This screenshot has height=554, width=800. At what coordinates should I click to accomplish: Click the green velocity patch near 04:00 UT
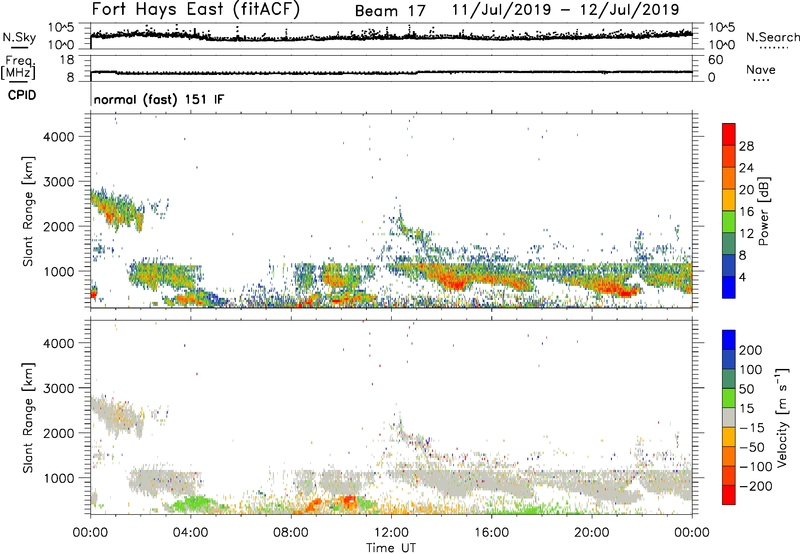[x=193, y=504]
